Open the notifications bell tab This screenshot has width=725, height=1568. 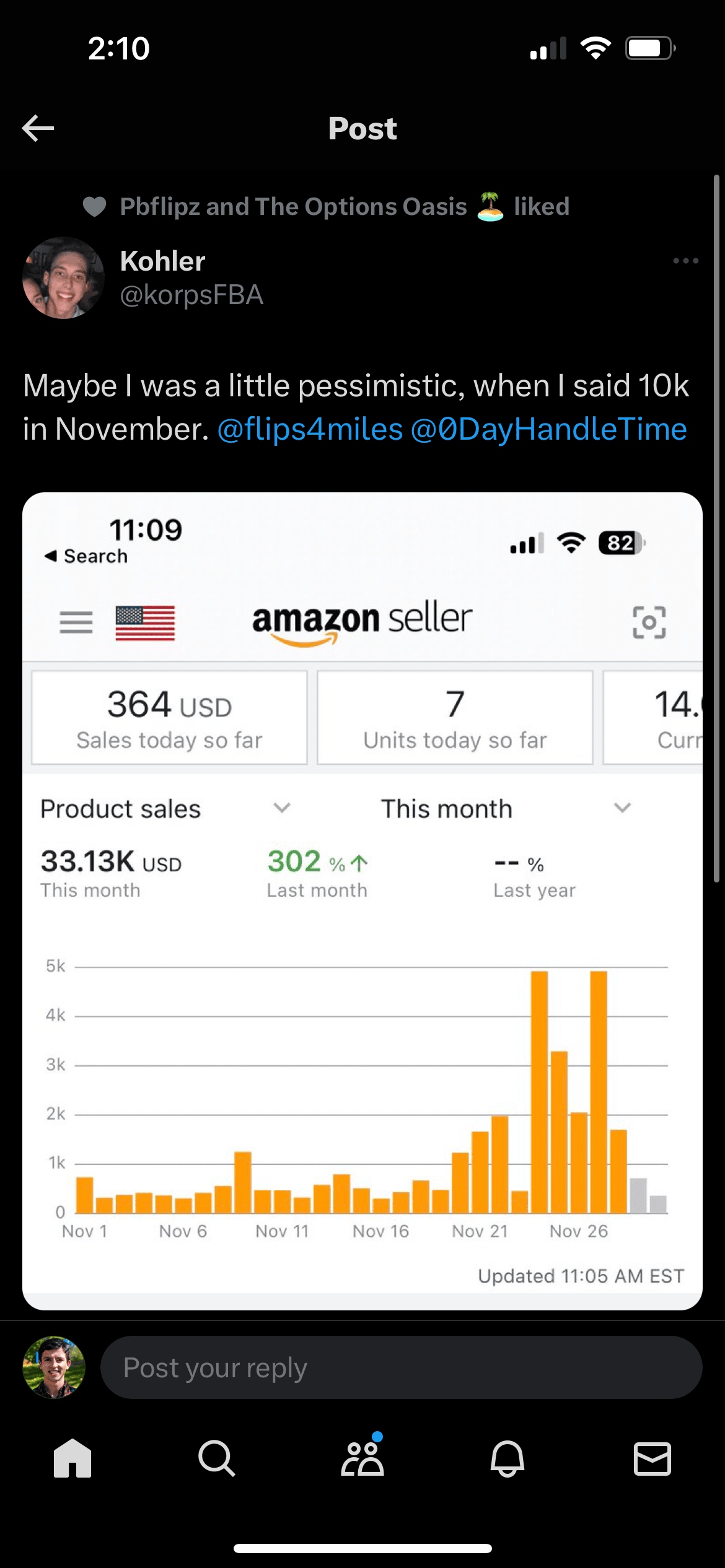pos(507,1458)
